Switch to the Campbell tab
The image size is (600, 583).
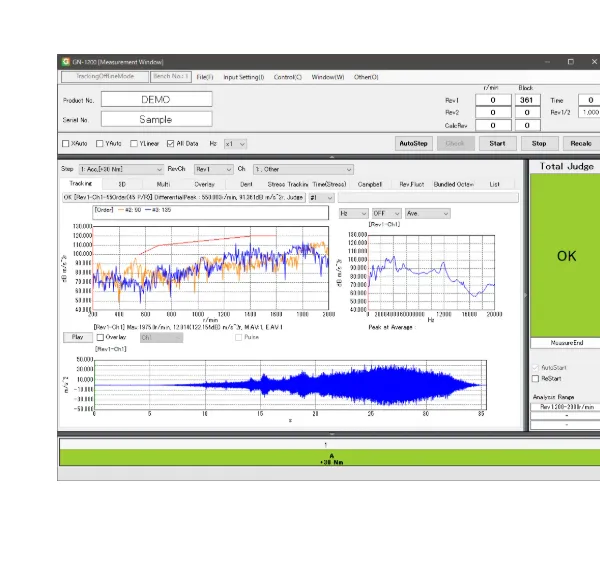[x=370, y=184]
